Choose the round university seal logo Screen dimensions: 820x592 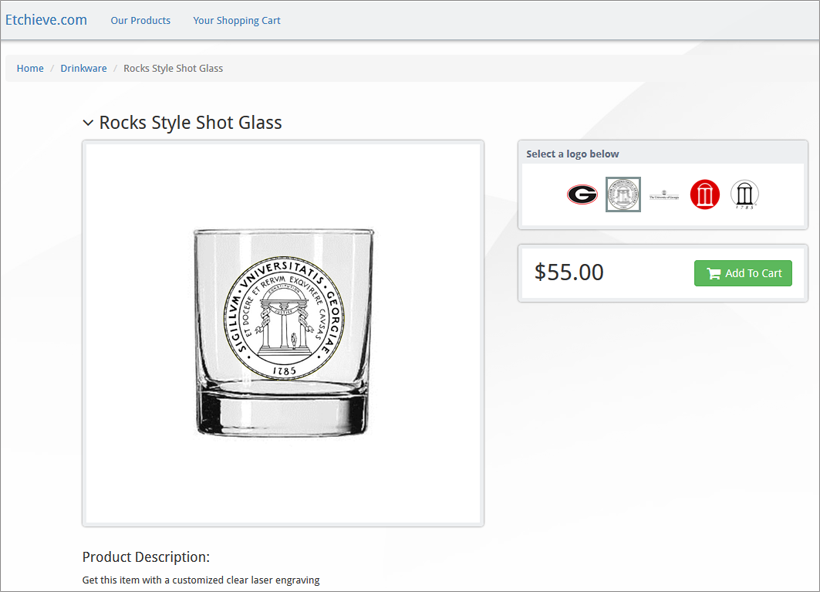coord(623,194)
